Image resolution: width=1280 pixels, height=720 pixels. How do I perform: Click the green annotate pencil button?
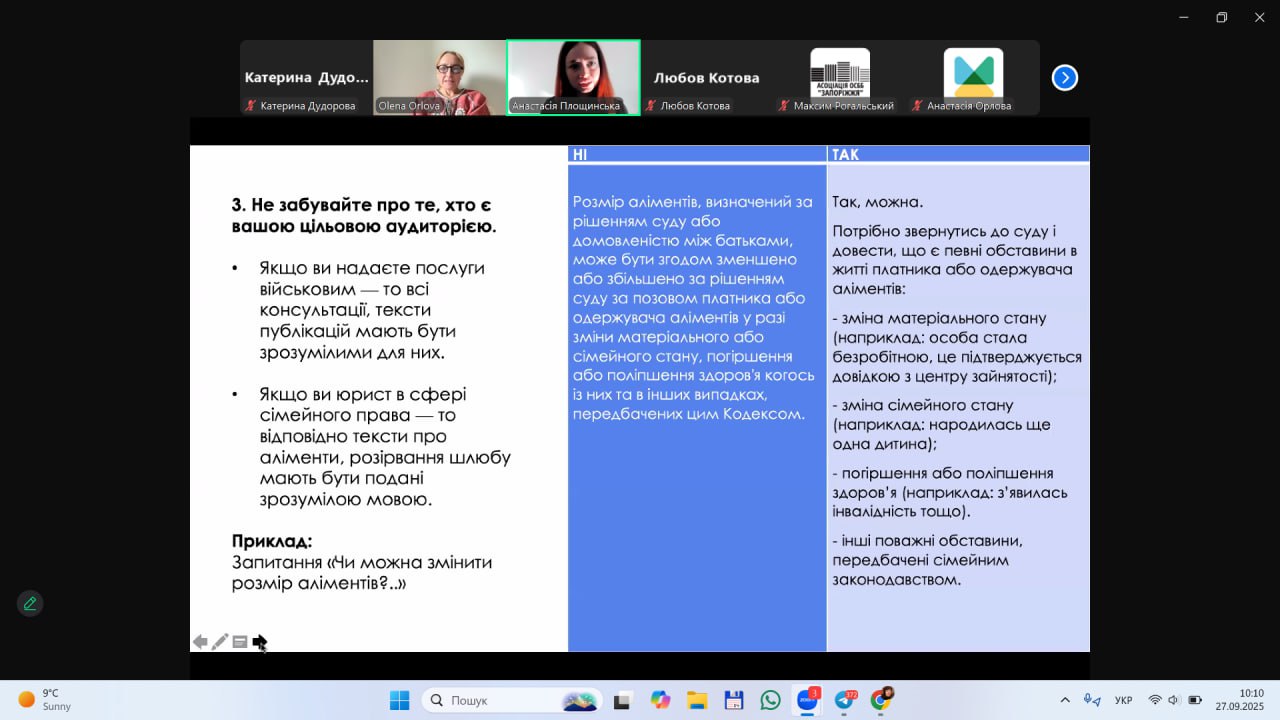coord(30,603)
